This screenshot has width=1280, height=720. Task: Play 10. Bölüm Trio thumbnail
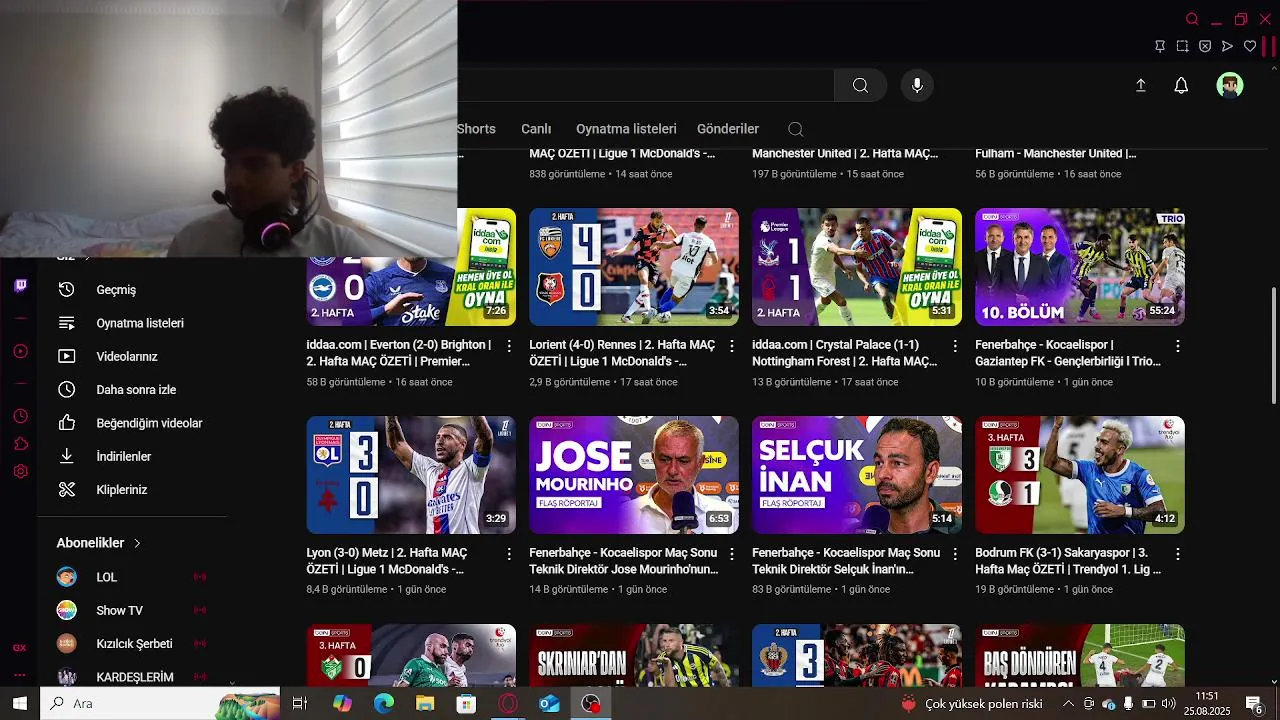[x=1080, y=267]
